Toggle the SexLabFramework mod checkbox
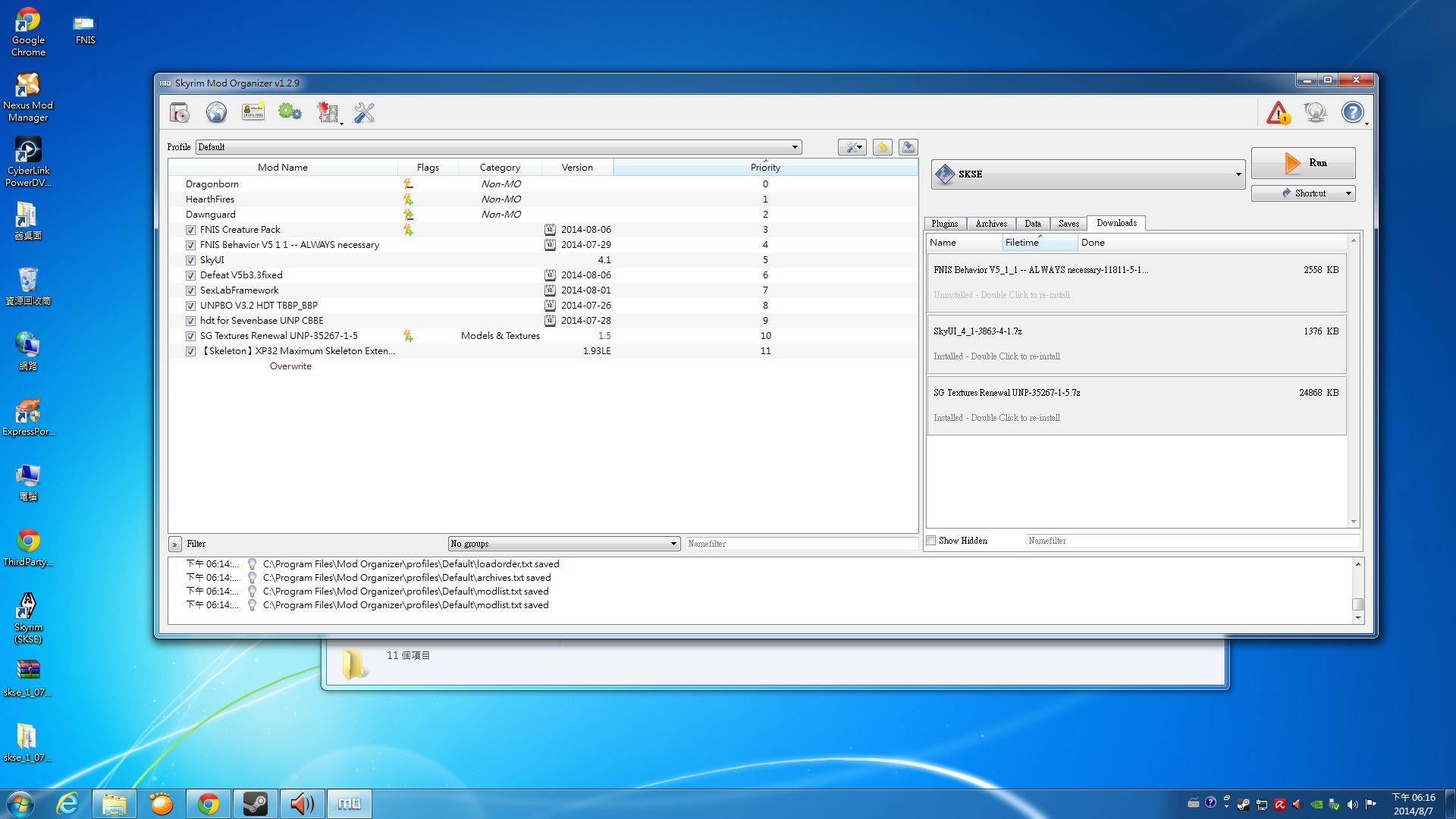The height and width of the screenshot is (819, 1456). tap(191, 290)
